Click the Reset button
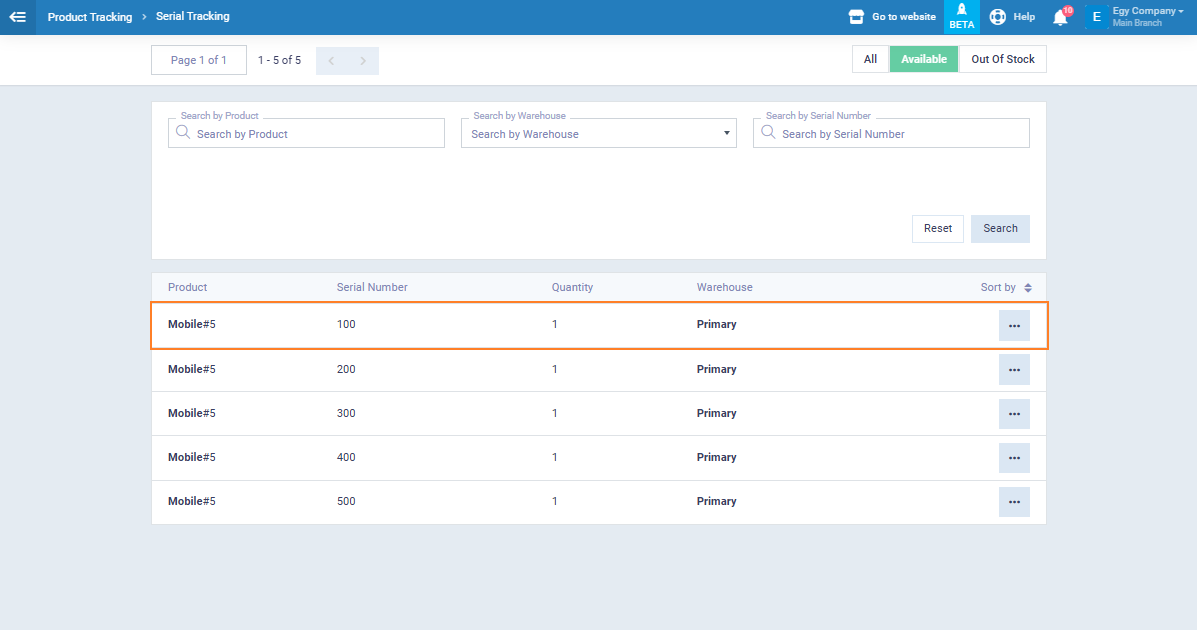This screenshot has width=1197, height=630. coord(937,229)
